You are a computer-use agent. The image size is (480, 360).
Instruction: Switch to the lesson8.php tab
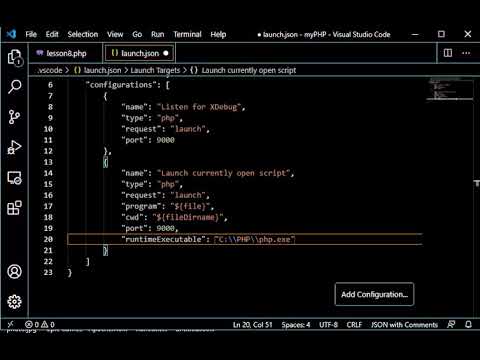coord(66,53)
